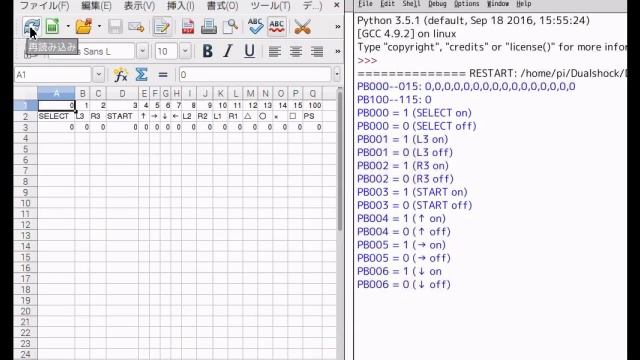This screenshot has height=360, width=640.
Task: Open Options menu in Python Shell
Action: click(x=467, y=4)
